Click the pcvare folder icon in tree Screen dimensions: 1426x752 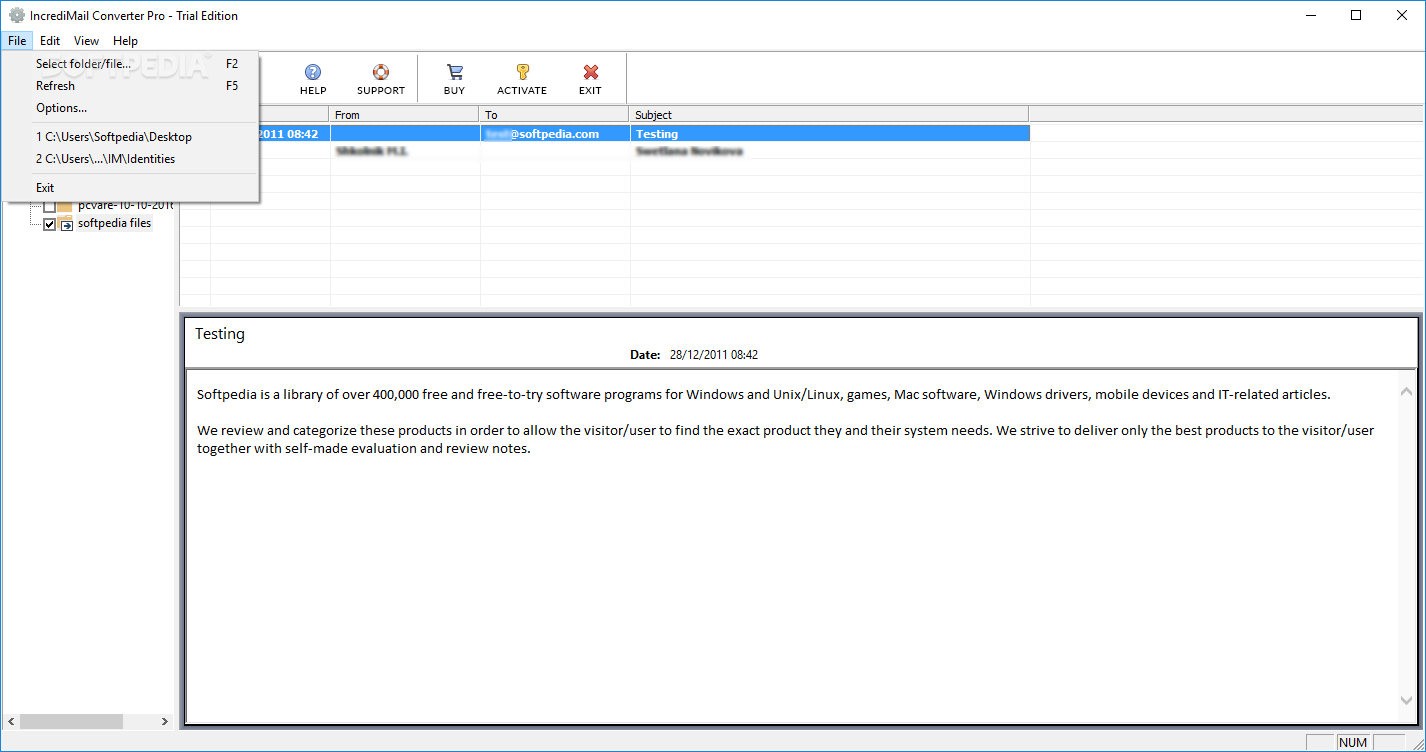coord(65,205)
